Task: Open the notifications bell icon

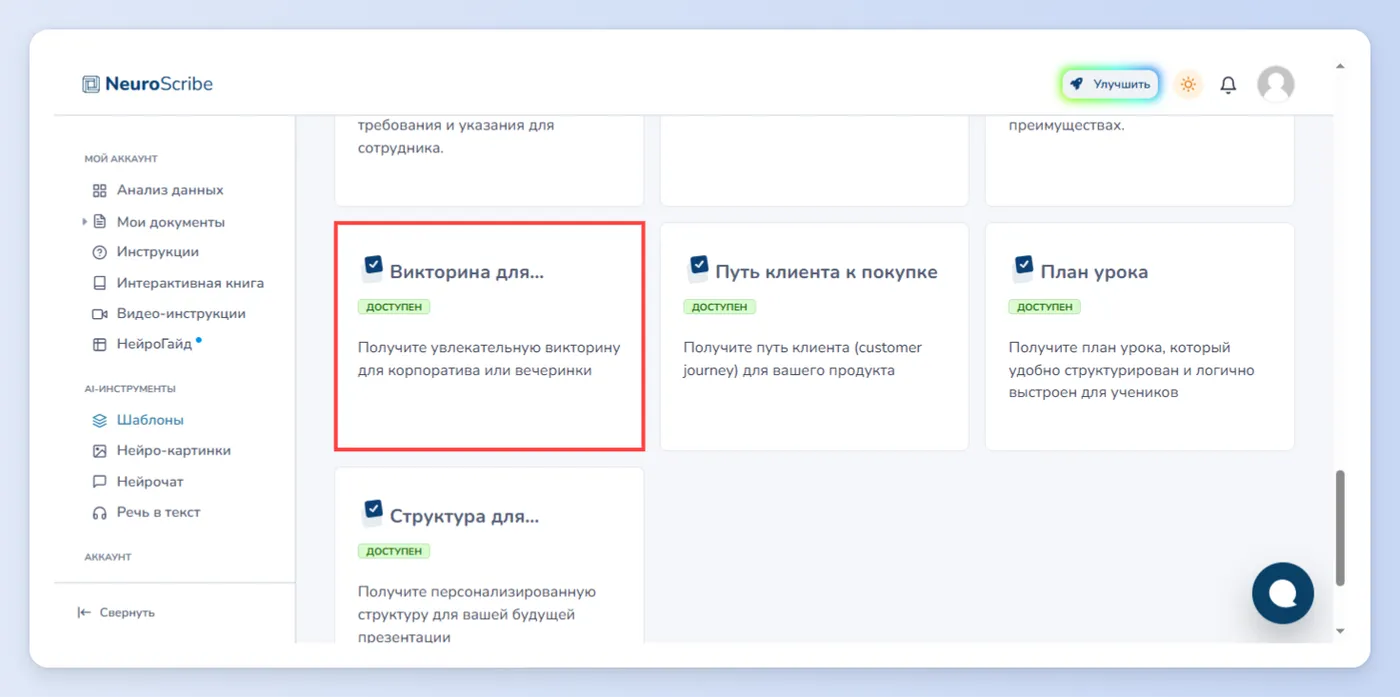Action: click(x=1228, y=85)
